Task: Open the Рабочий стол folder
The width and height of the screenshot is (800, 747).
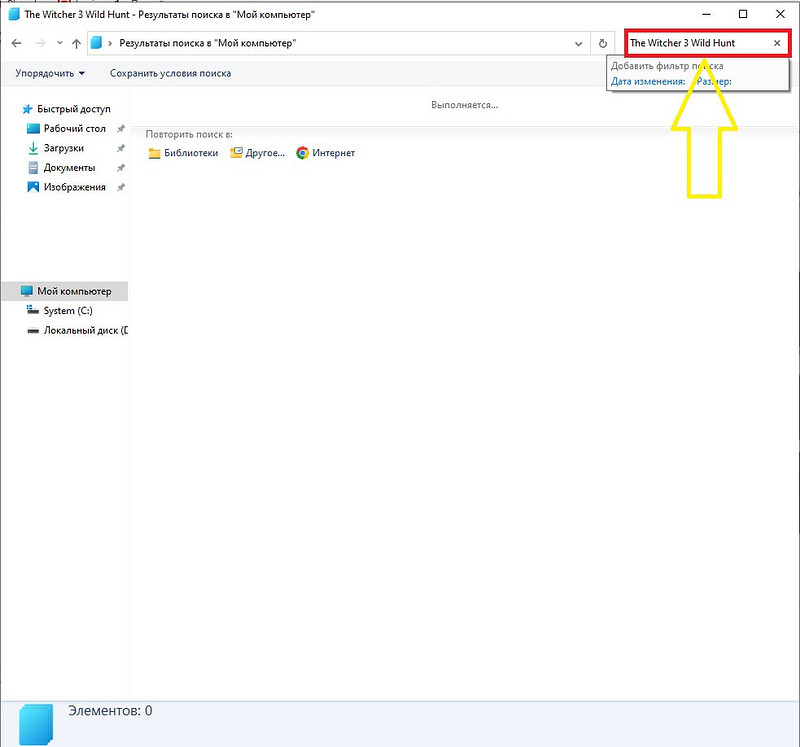Action: click(x=74, y=129)
